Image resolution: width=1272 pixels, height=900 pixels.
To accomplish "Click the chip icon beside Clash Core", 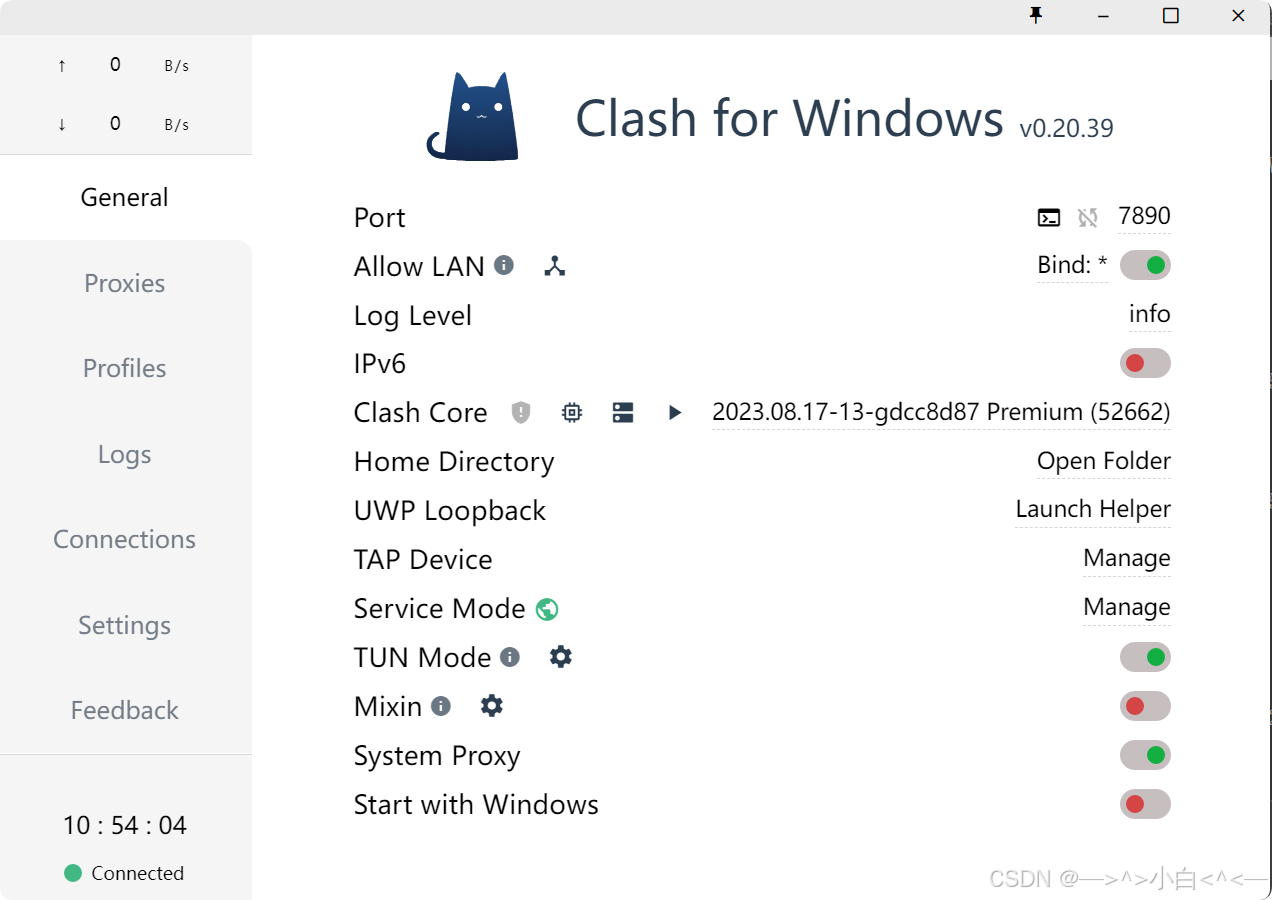I will coord(571,412).
